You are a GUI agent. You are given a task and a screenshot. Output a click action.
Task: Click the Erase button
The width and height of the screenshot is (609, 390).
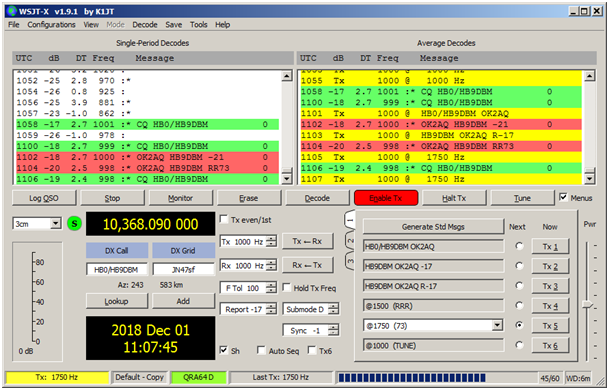(x=249, y=198)
